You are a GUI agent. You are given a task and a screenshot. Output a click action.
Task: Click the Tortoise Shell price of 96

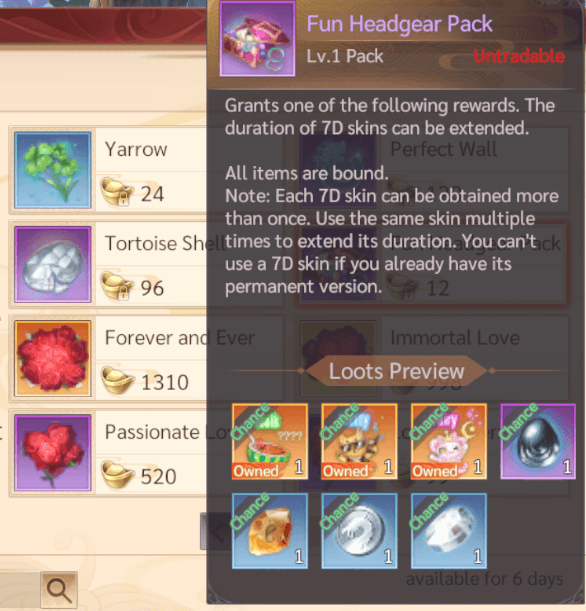(x=152, y=288)
